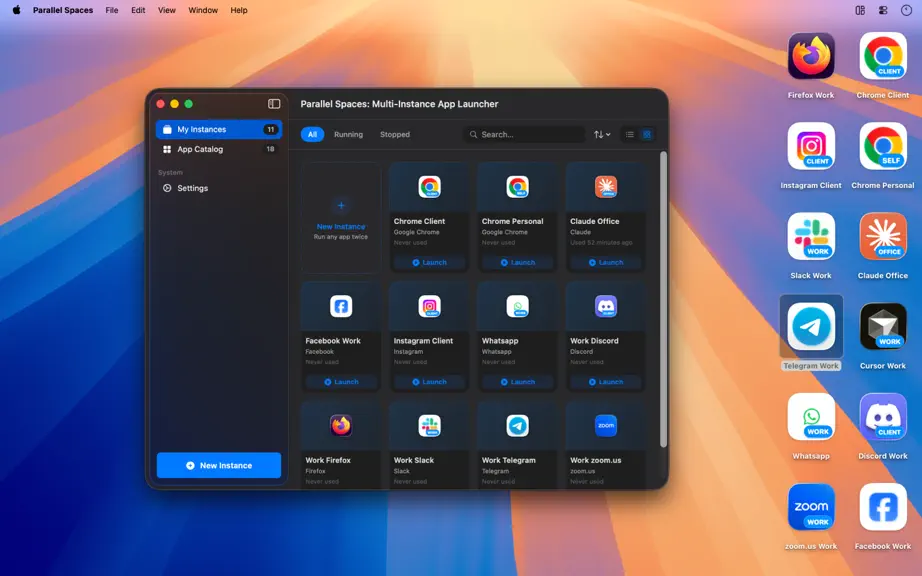Viewport: 922px width, 576px height.
Task: Click "Used 52 minutes ago" text
Action: pos(601,243)
